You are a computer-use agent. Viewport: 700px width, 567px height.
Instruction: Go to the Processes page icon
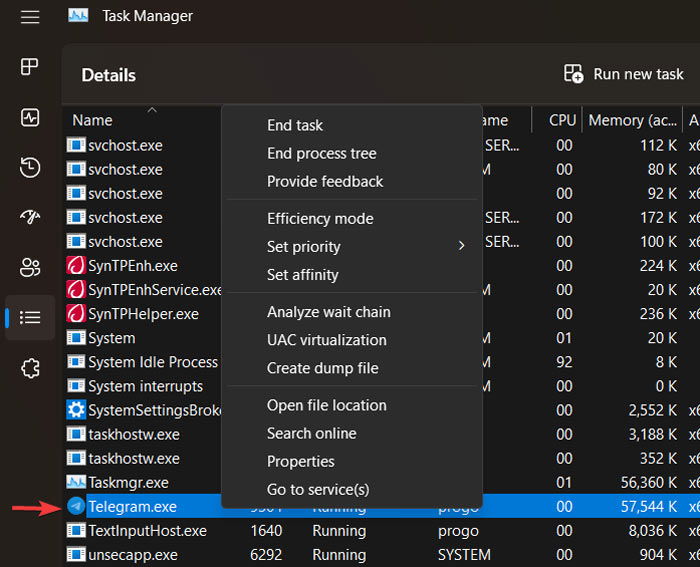30,67
